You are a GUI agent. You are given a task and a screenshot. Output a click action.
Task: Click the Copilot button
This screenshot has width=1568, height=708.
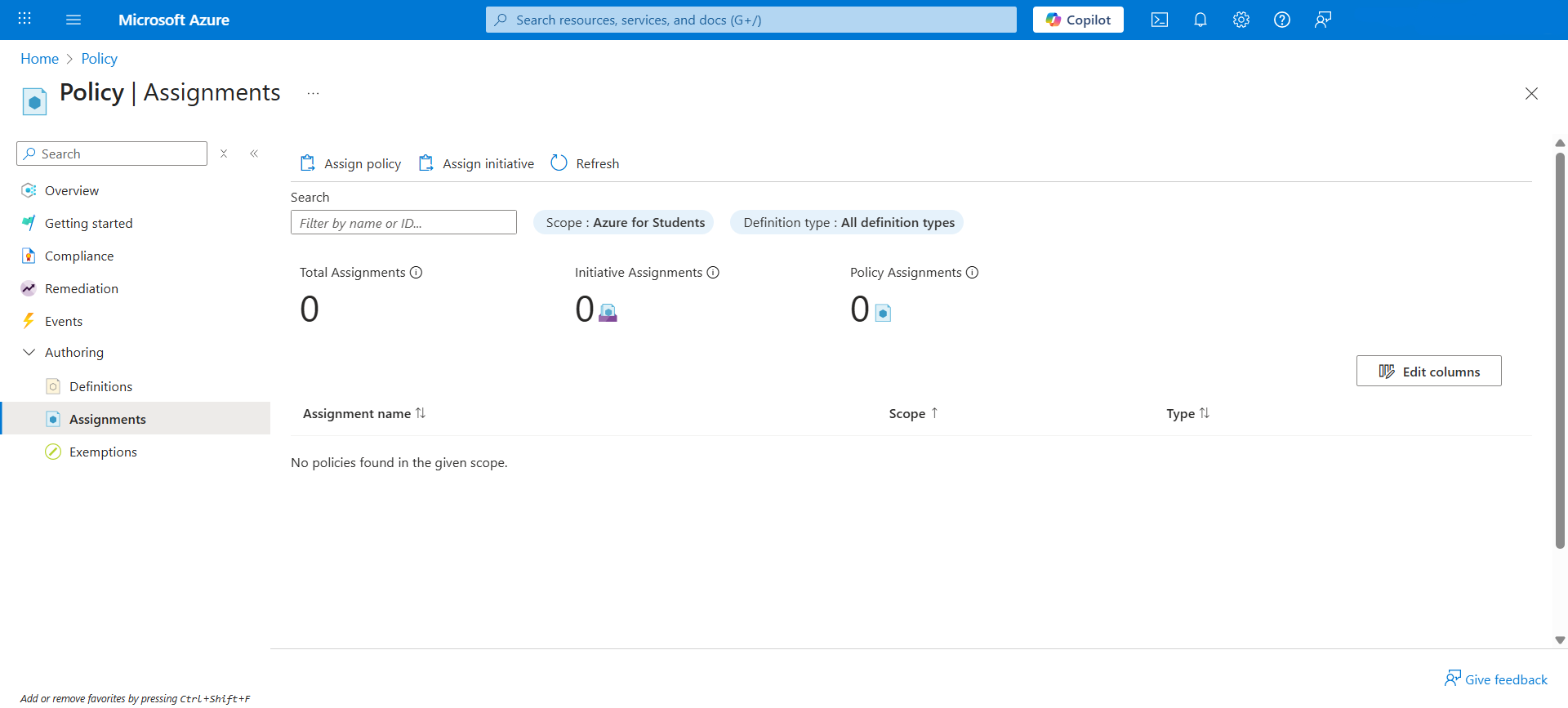1078,20
